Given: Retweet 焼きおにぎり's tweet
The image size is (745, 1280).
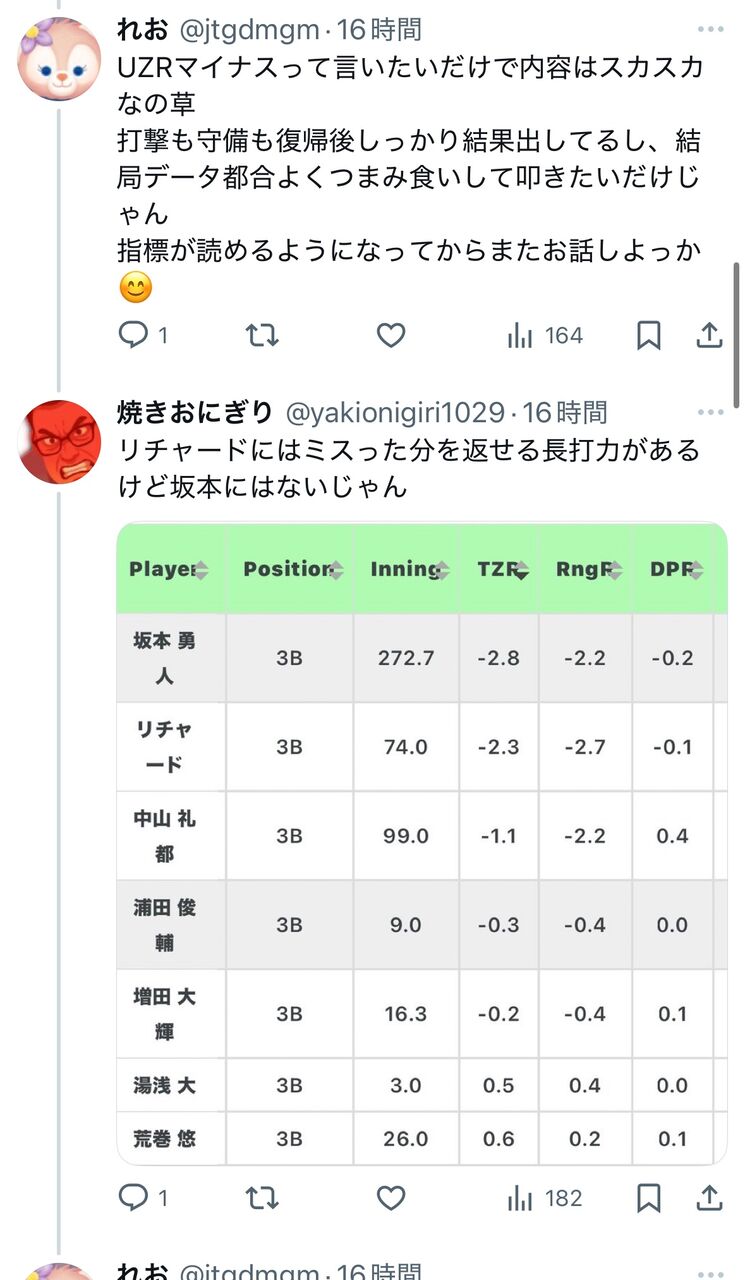Looking at the screenshot, I should (x=262, y=1198).
